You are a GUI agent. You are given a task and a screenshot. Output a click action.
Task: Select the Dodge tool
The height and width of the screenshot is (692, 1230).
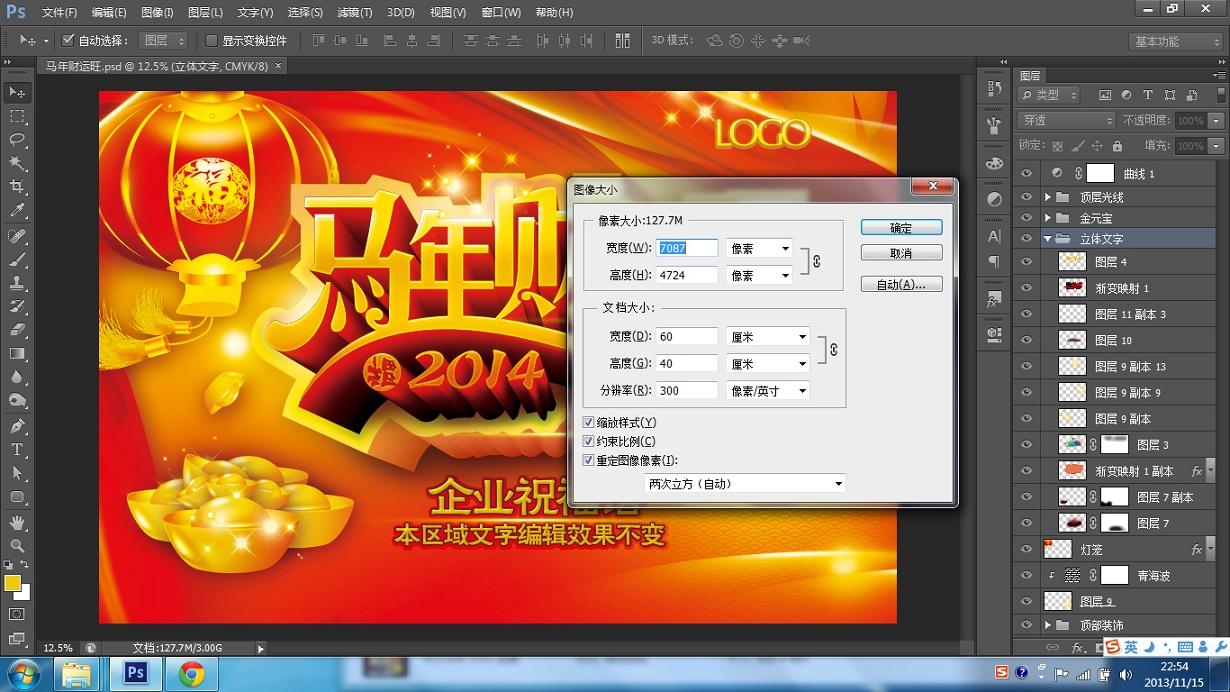17,401
